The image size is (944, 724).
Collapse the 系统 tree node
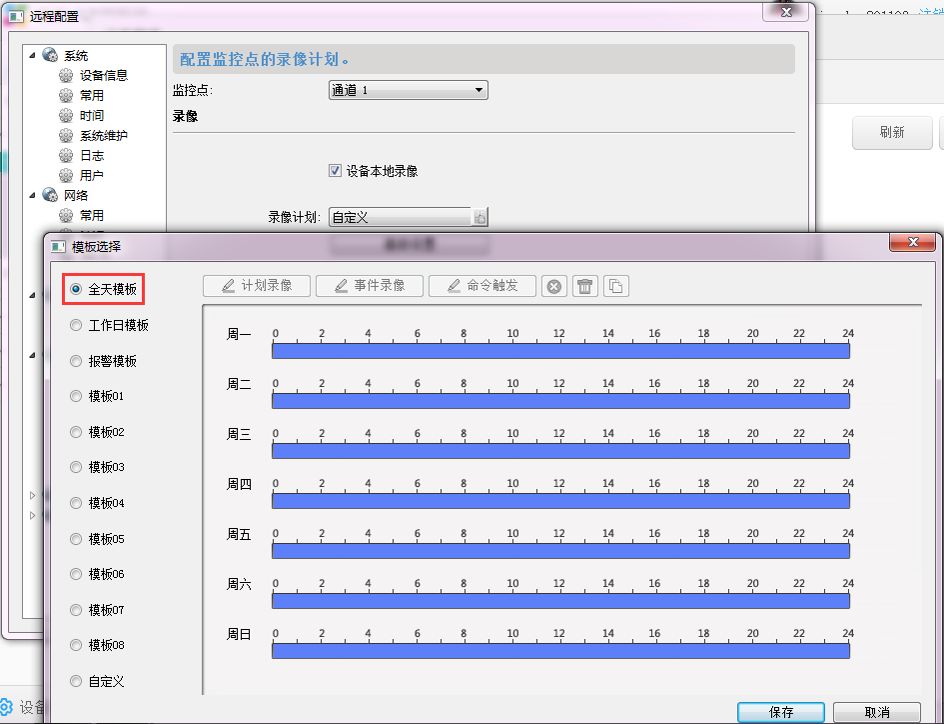(x=34, y=55)
